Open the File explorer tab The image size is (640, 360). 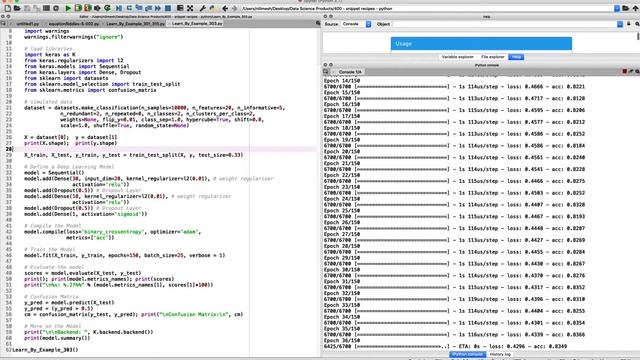(493, 57)
